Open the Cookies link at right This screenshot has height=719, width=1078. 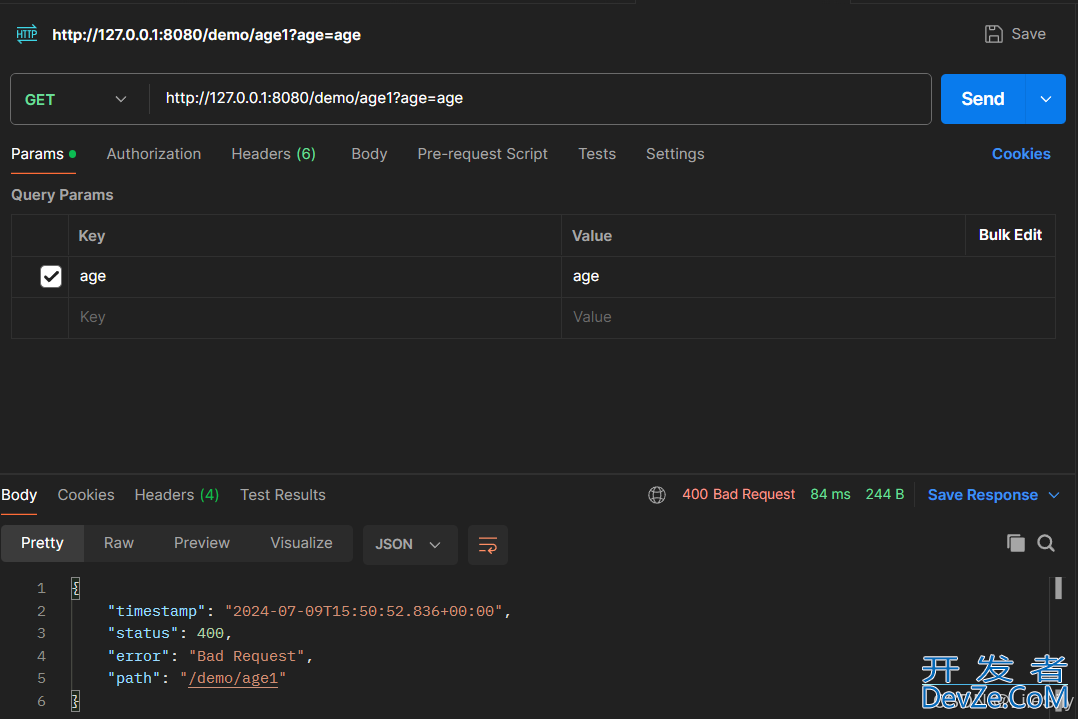pyautogui.click(x=1021, y=154)
